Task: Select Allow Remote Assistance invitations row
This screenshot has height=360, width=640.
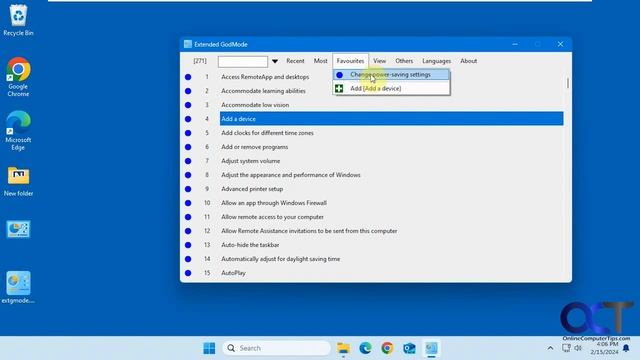Action: [x=309, y=231]
